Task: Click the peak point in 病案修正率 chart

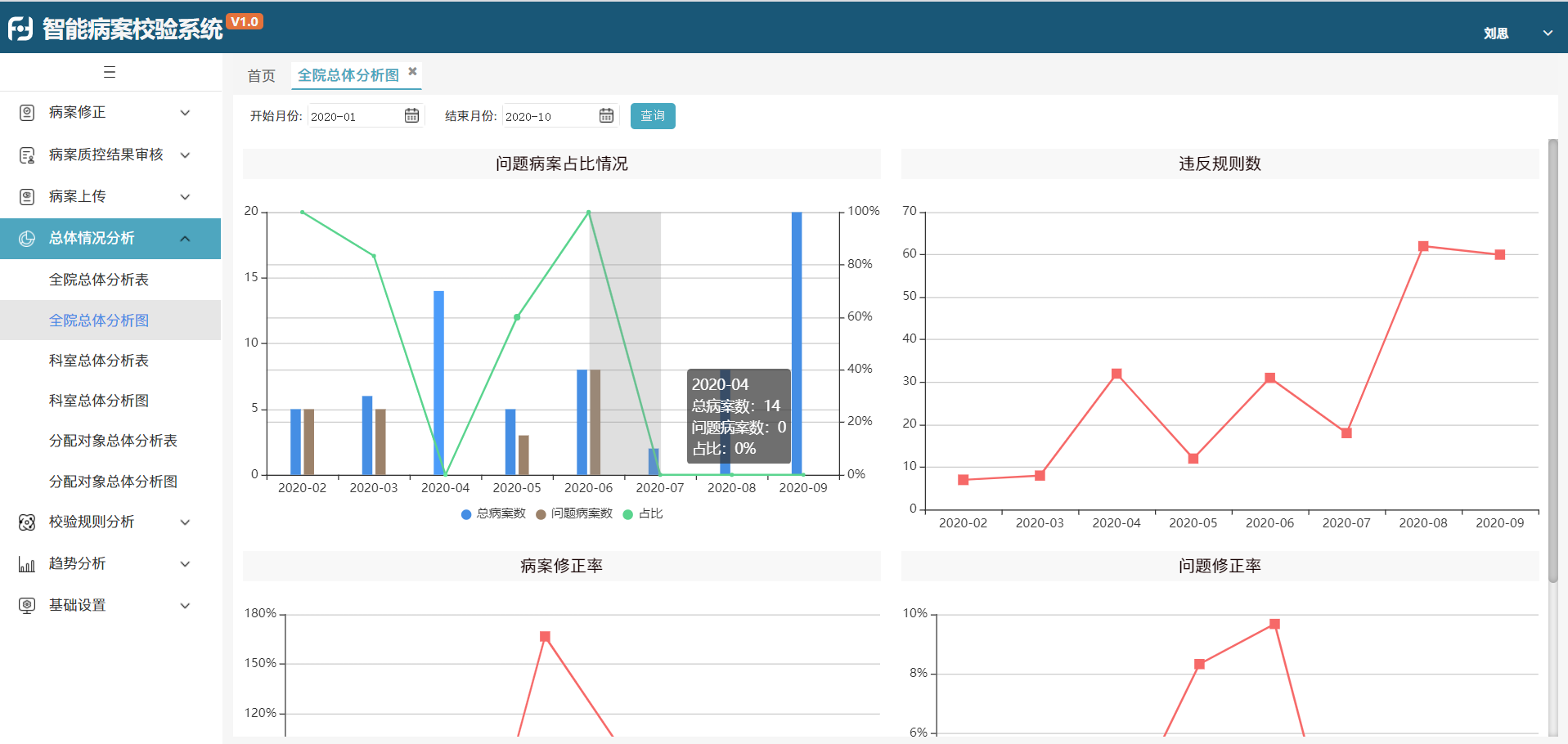Action: point(545,636)
